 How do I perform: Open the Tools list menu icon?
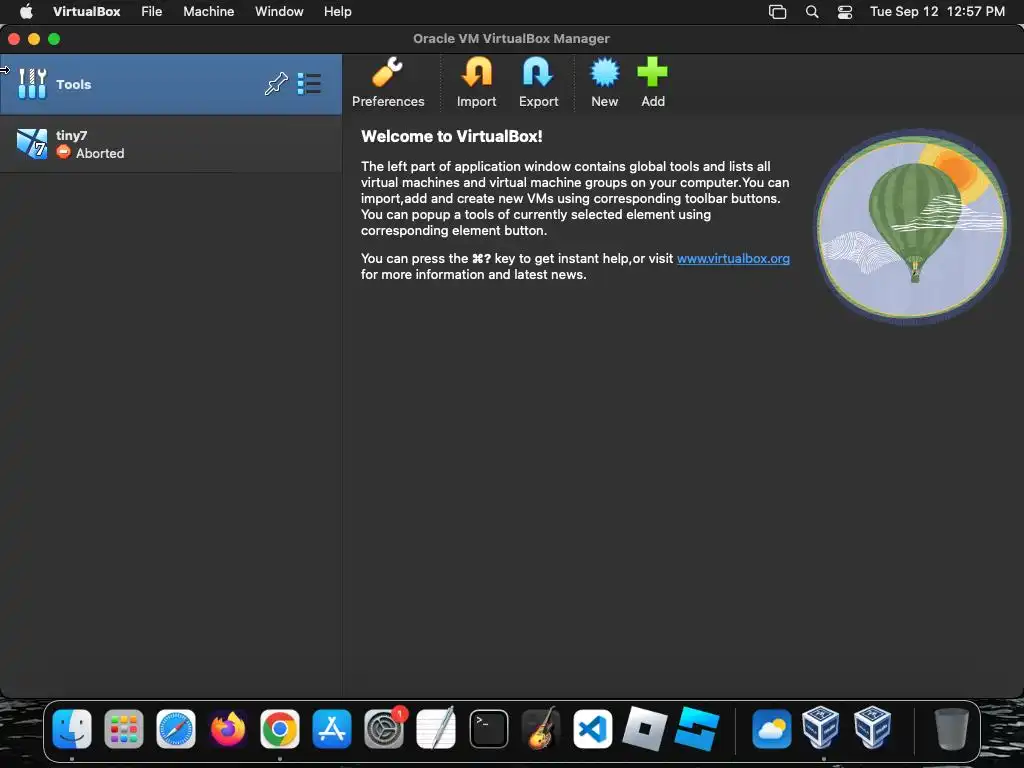coord(309,84)
